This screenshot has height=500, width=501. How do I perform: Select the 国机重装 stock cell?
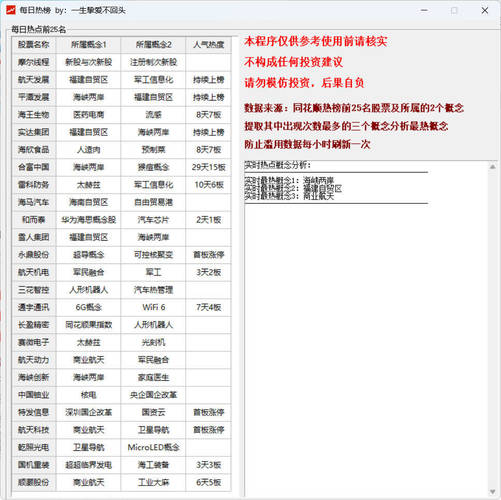pyautogui.click(x=34, y=465)
